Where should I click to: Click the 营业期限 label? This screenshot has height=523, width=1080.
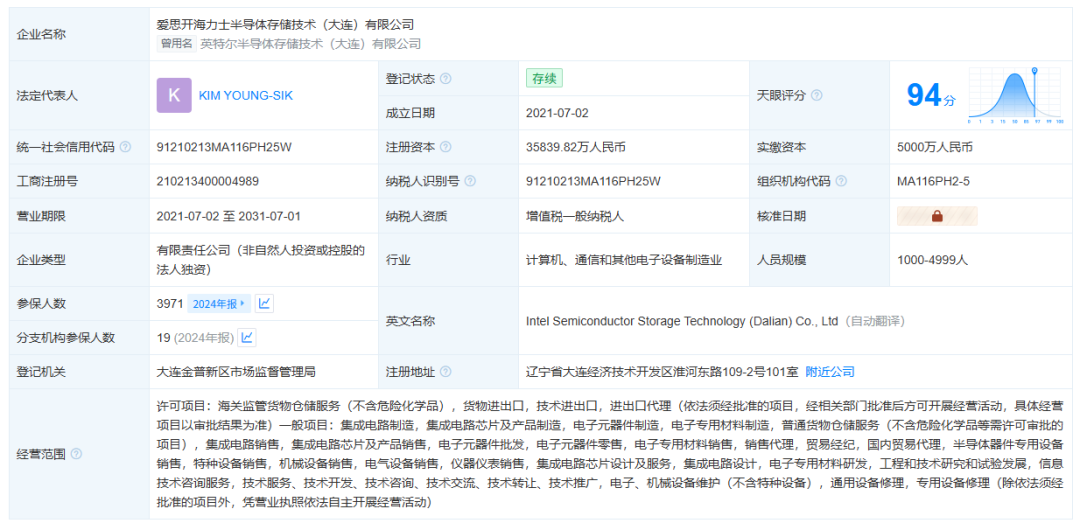[x=41, y=216]
